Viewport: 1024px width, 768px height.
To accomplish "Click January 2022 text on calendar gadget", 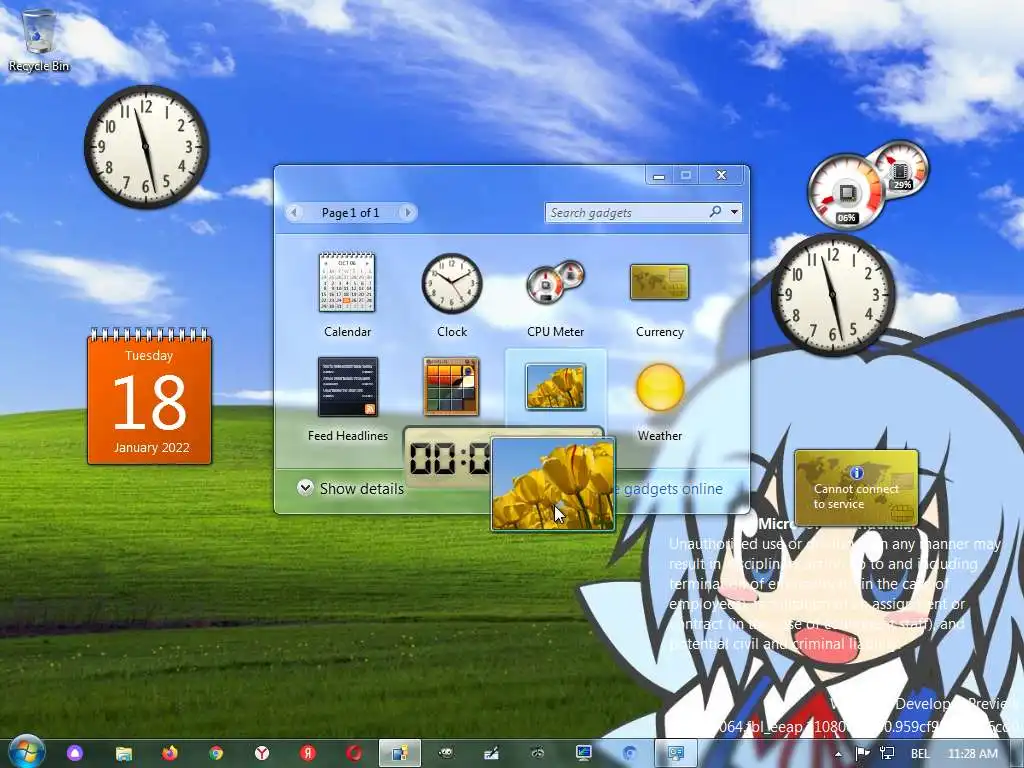I will click(x=152, y=447).
